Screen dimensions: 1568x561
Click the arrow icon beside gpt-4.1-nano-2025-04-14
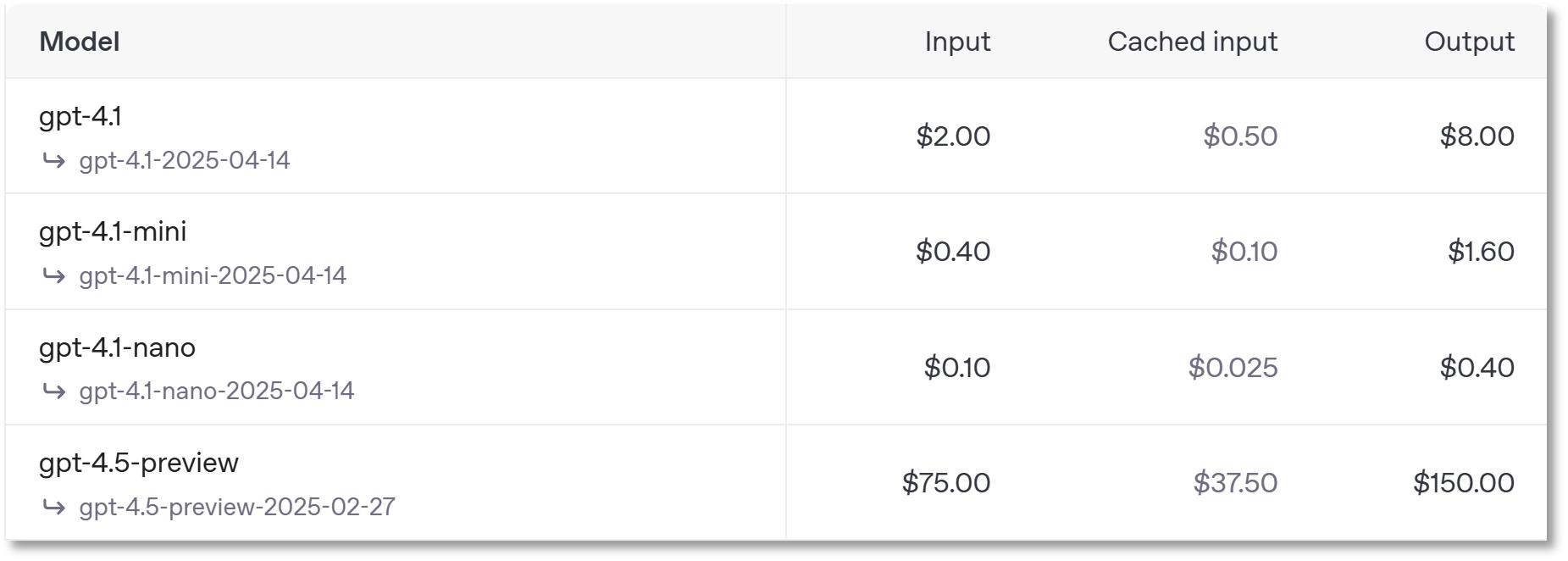[54, 391]
